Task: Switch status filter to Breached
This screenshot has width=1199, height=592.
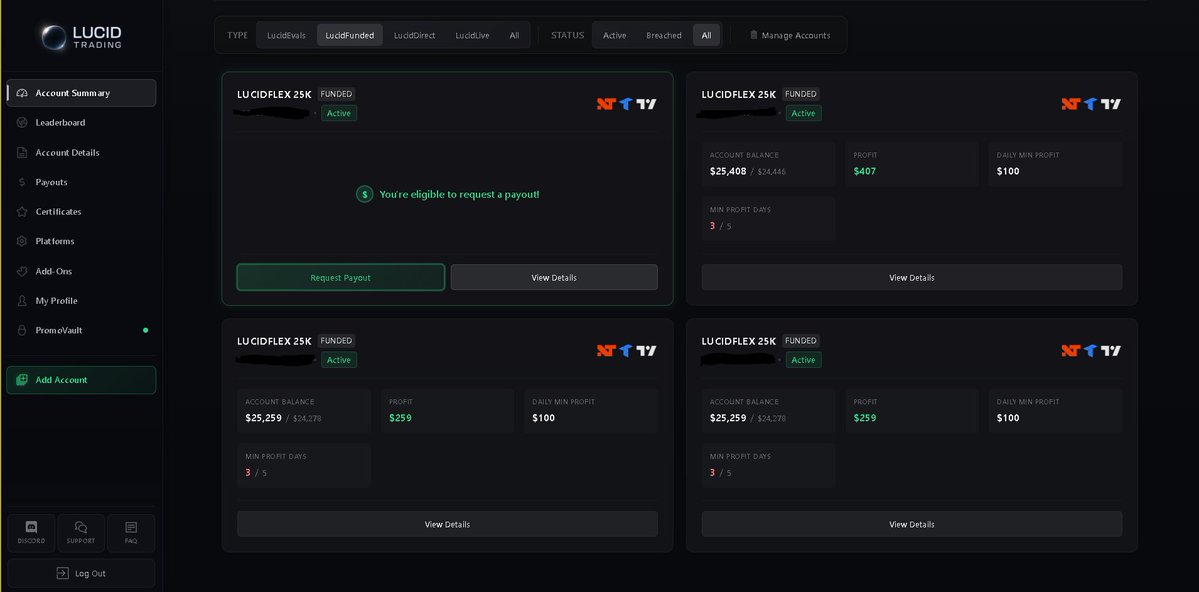Action: pyautogui.click(x=662, y=34)
